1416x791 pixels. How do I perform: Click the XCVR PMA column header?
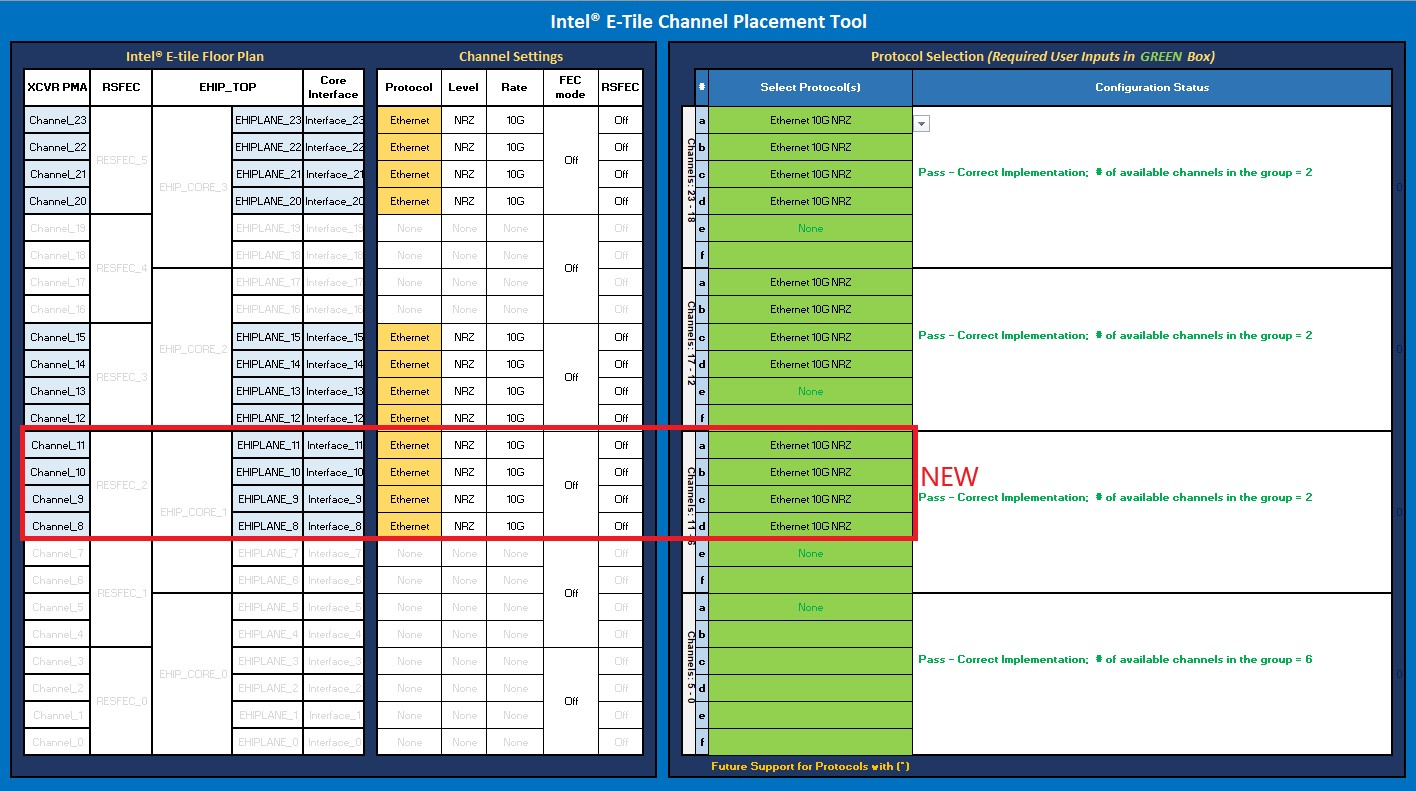57,87
